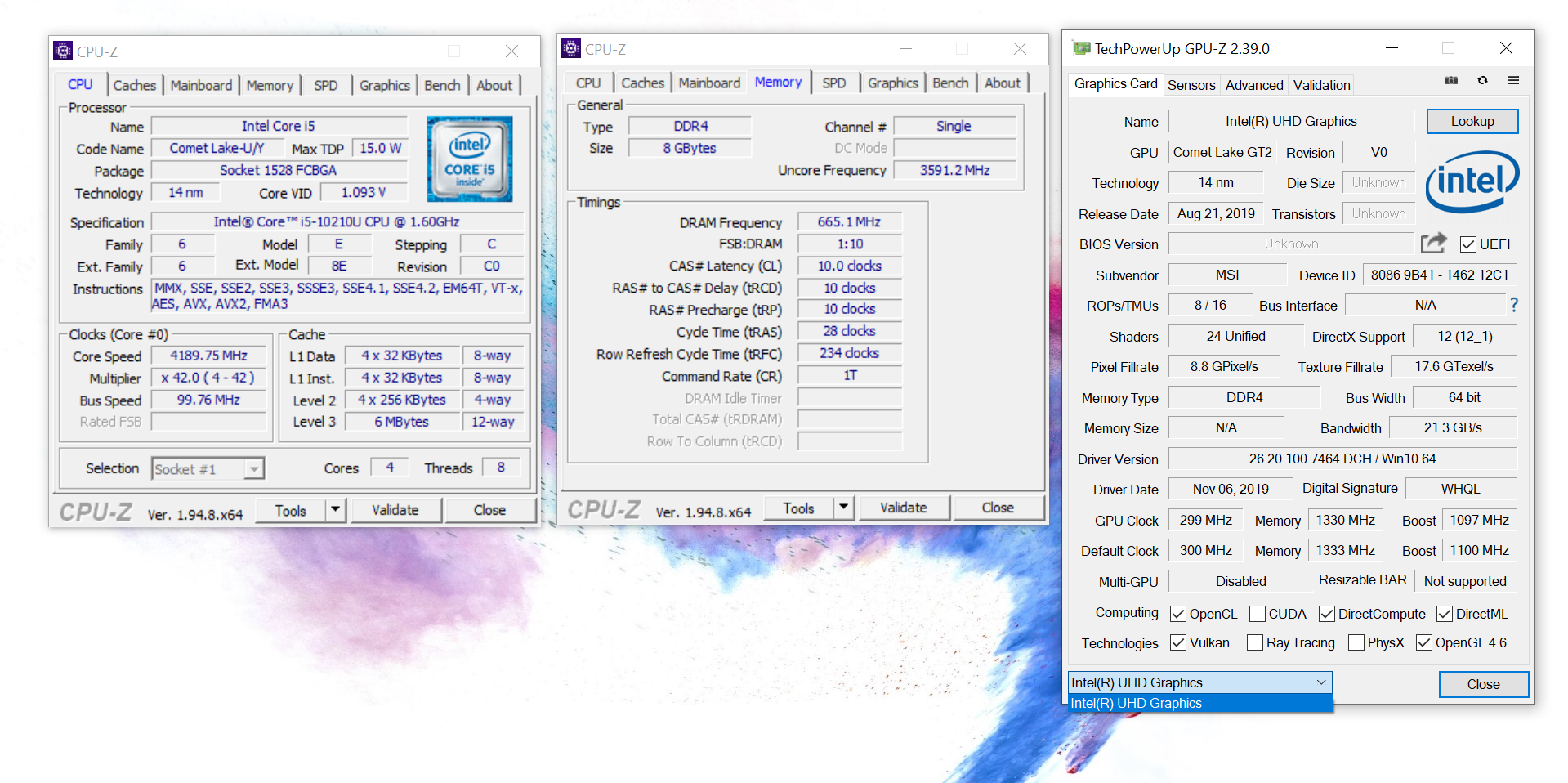The image size is (1568, 783).
Task: Select the Uncore Frequency value 3591.2 MHz
Action: click(954, 170)
